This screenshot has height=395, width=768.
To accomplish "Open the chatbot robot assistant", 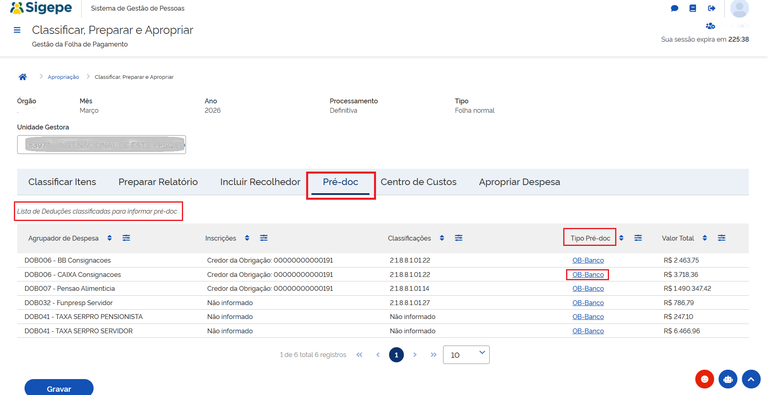I will click(x=728, y=379).
